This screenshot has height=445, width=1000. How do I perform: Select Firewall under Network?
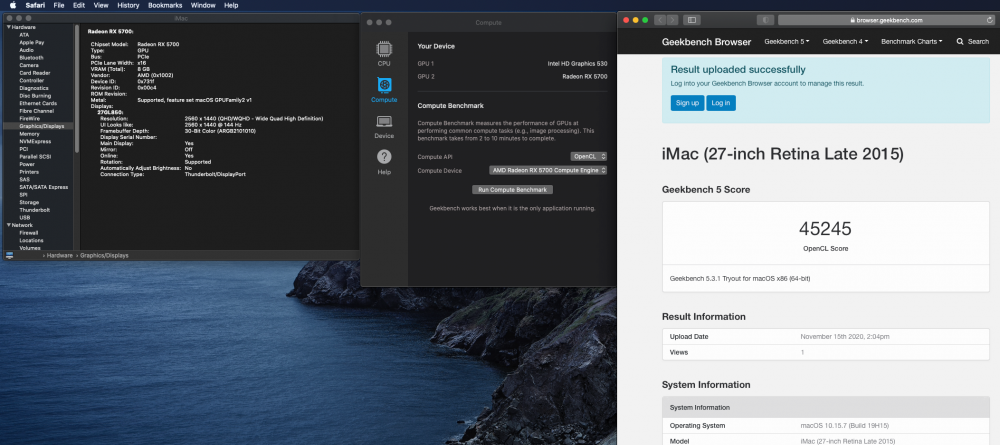[x=29, y=233]
